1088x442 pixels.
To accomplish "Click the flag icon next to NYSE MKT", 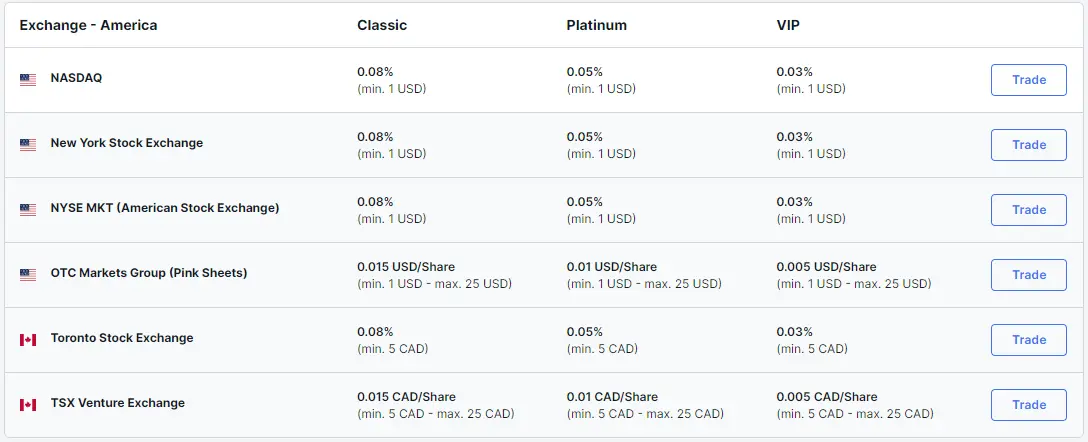I will tap(28, 210).
